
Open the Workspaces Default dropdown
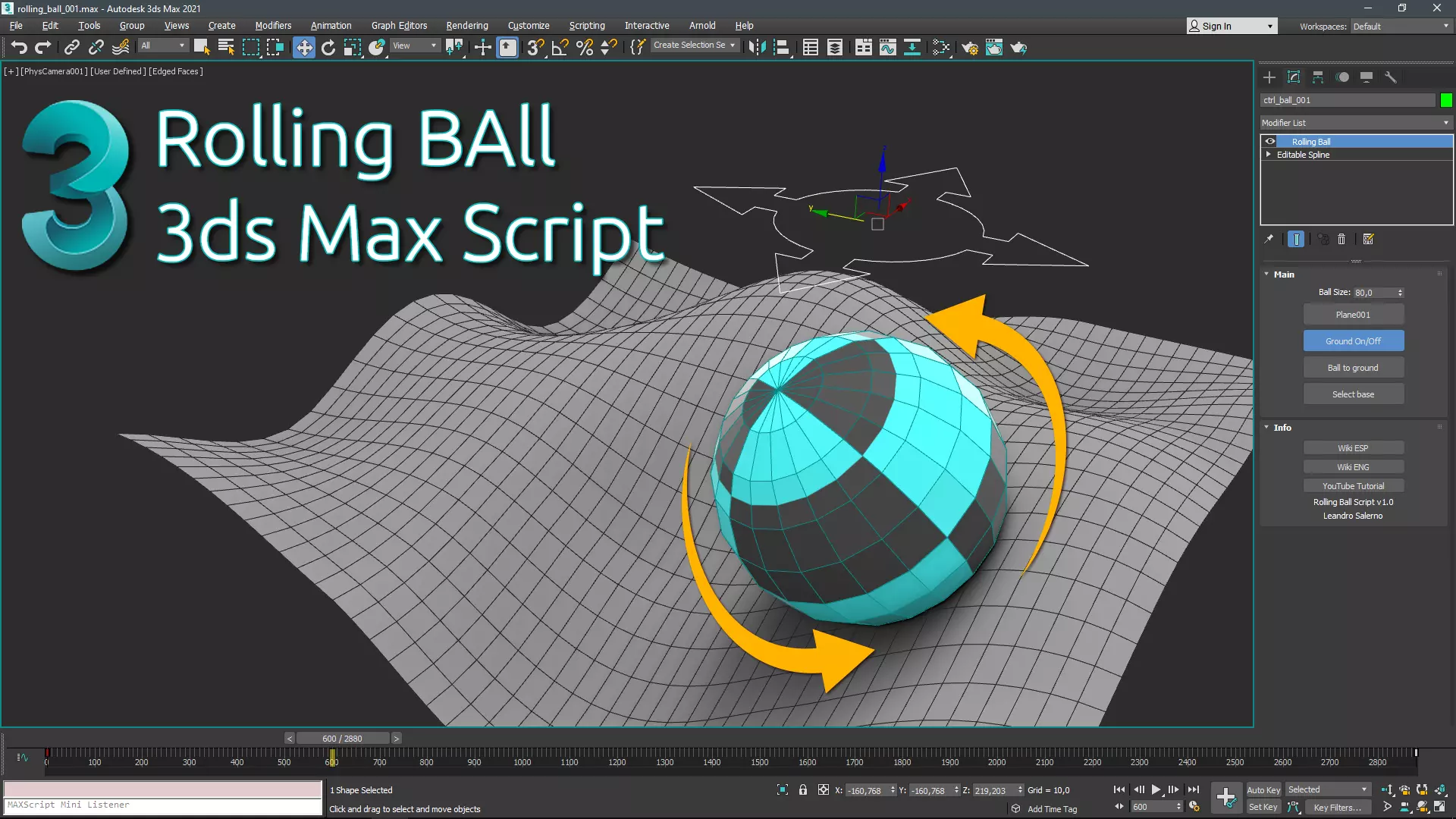tap(1401, 26)
